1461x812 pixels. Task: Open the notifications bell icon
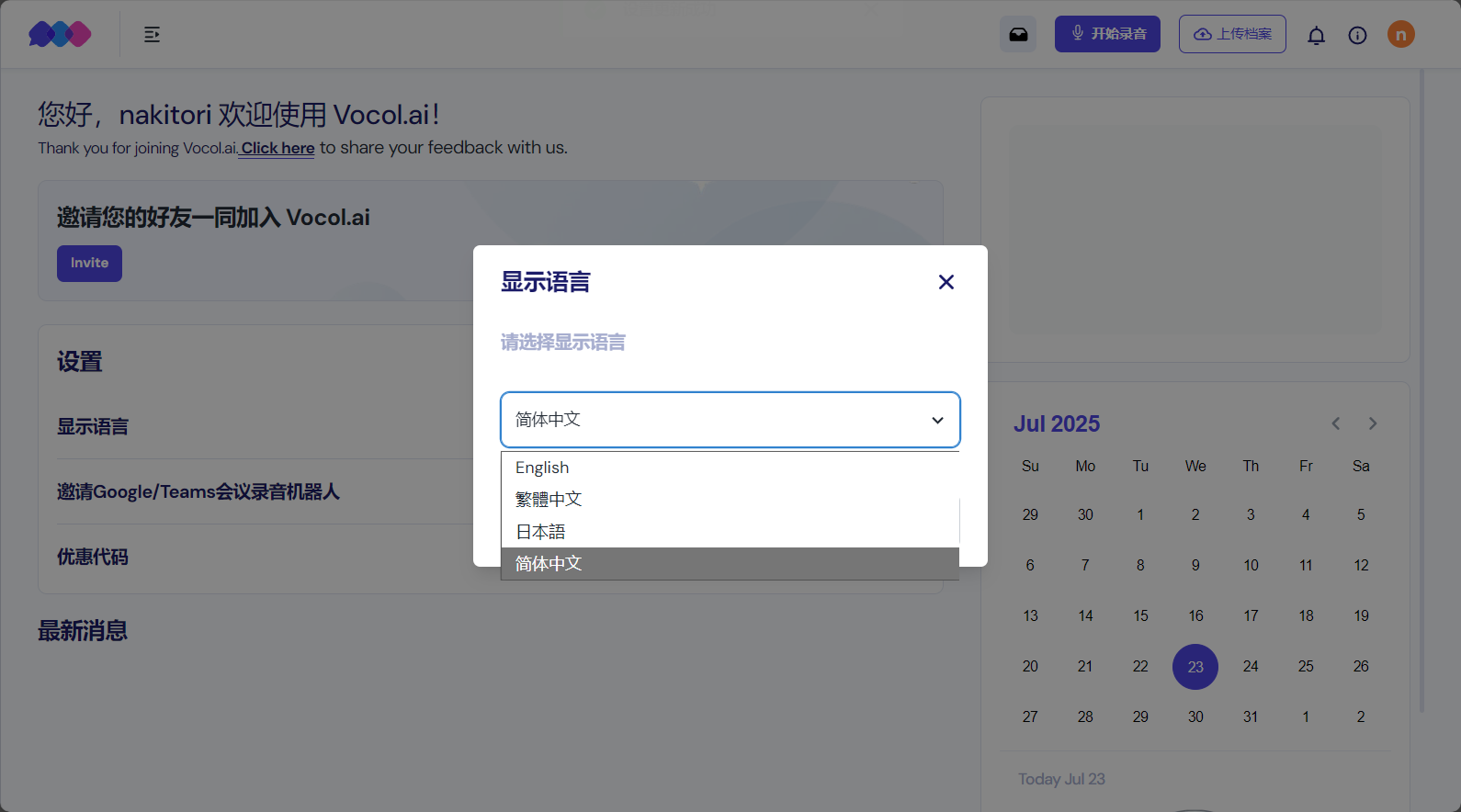pos(1317,35)
